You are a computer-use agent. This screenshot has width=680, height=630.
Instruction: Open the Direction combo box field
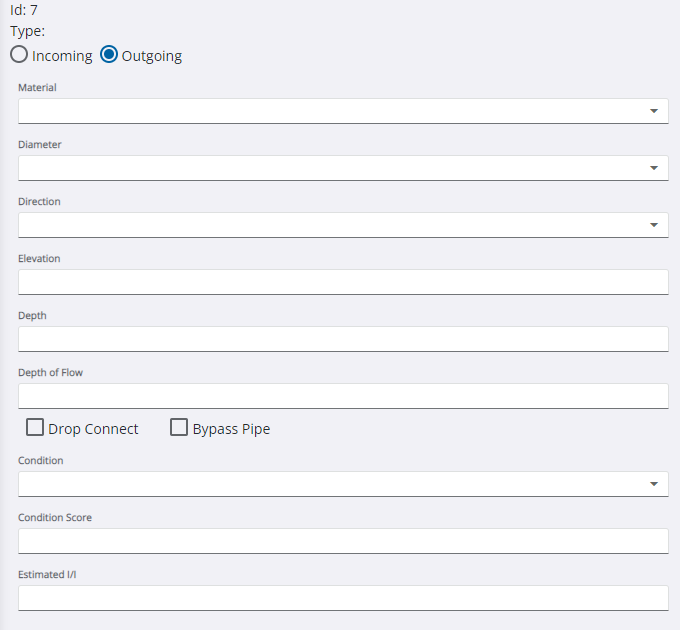(x=330, y=225)
